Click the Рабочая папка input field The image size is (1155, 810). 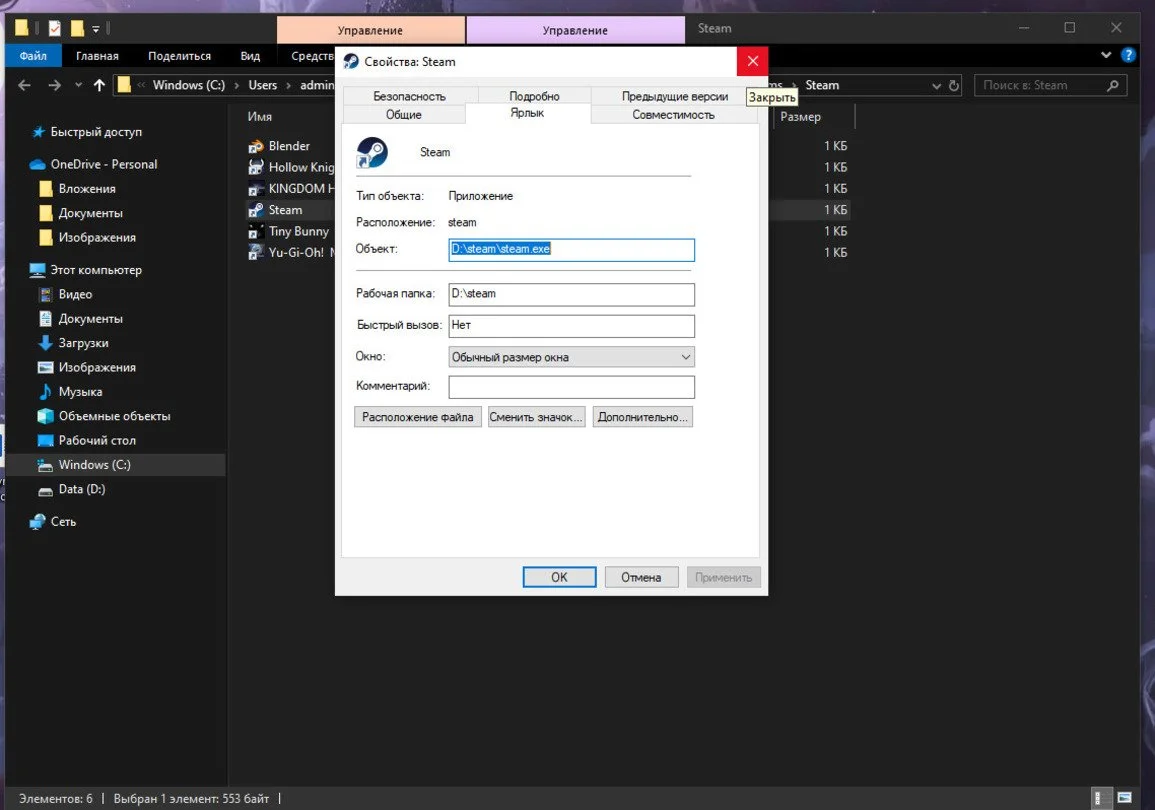coord(571,294)
